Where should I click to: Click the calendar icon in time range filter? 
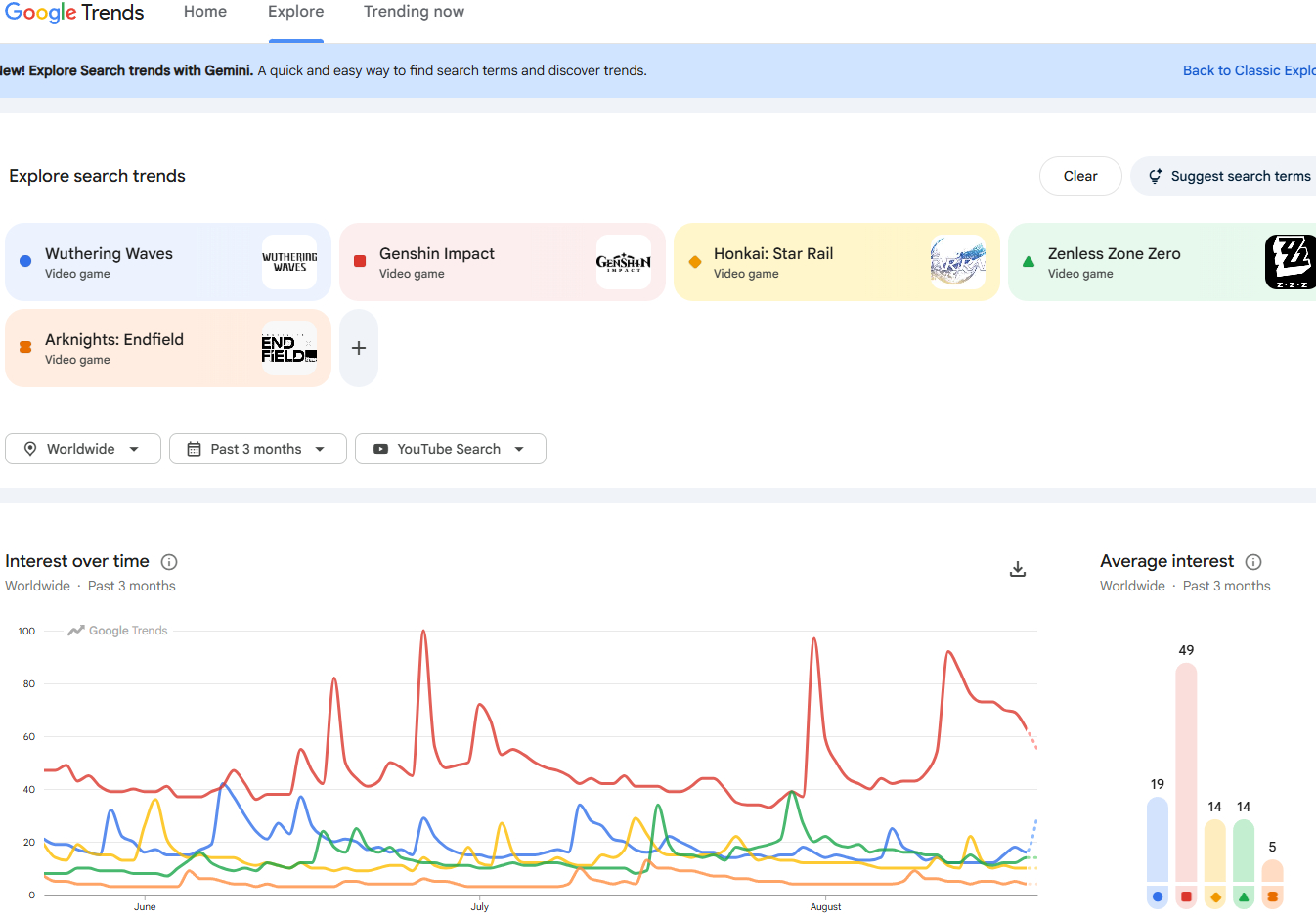tap(195, 449)
